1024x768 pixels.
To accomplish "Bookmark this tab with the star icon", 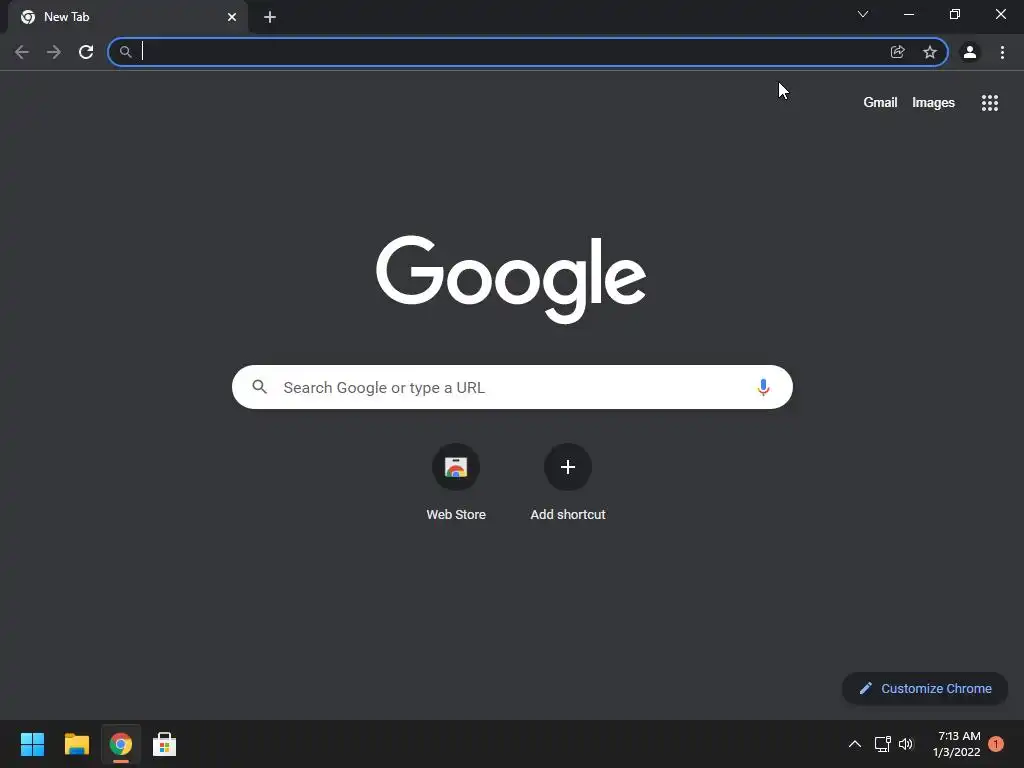I will point(930,52).
